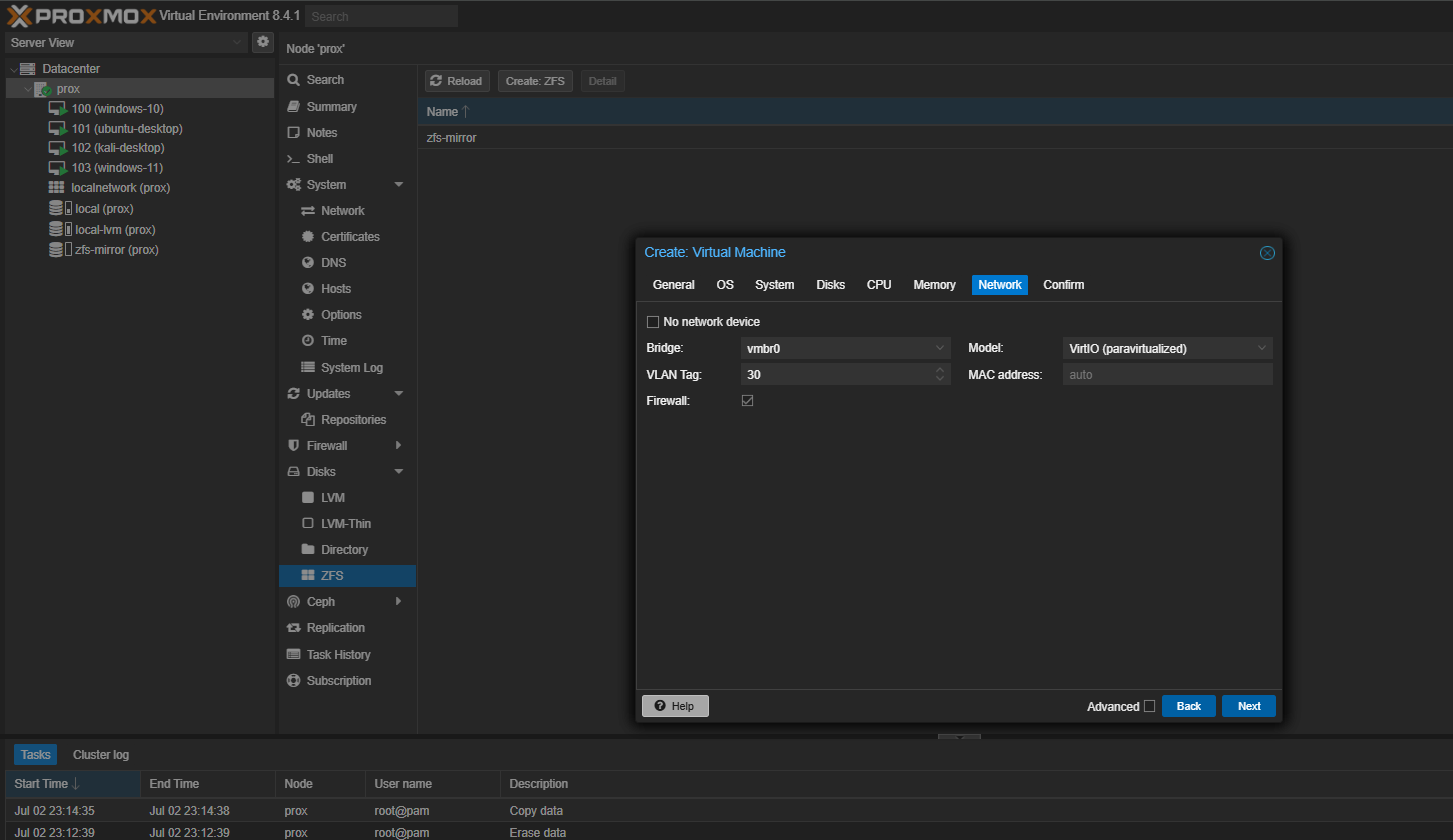The width and height of the screenshot is (1453, 840).
Task: Enable the No network device checkbox
Action: click(653, 321)
